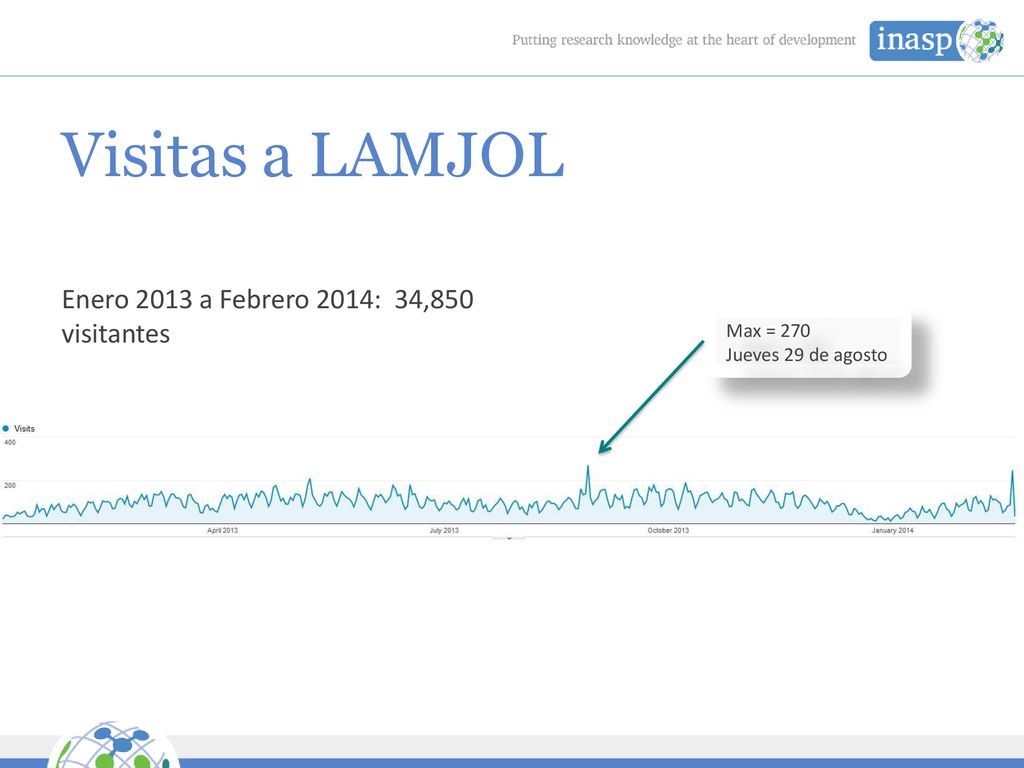Click the 'July 2013' x-axis label

[444, 530]
